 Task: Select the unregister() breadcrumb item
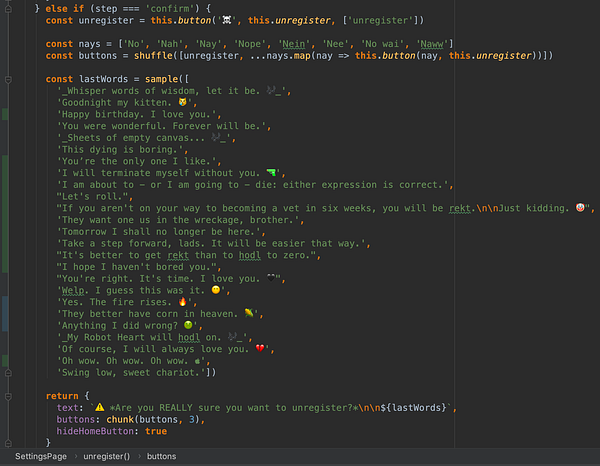107,456
